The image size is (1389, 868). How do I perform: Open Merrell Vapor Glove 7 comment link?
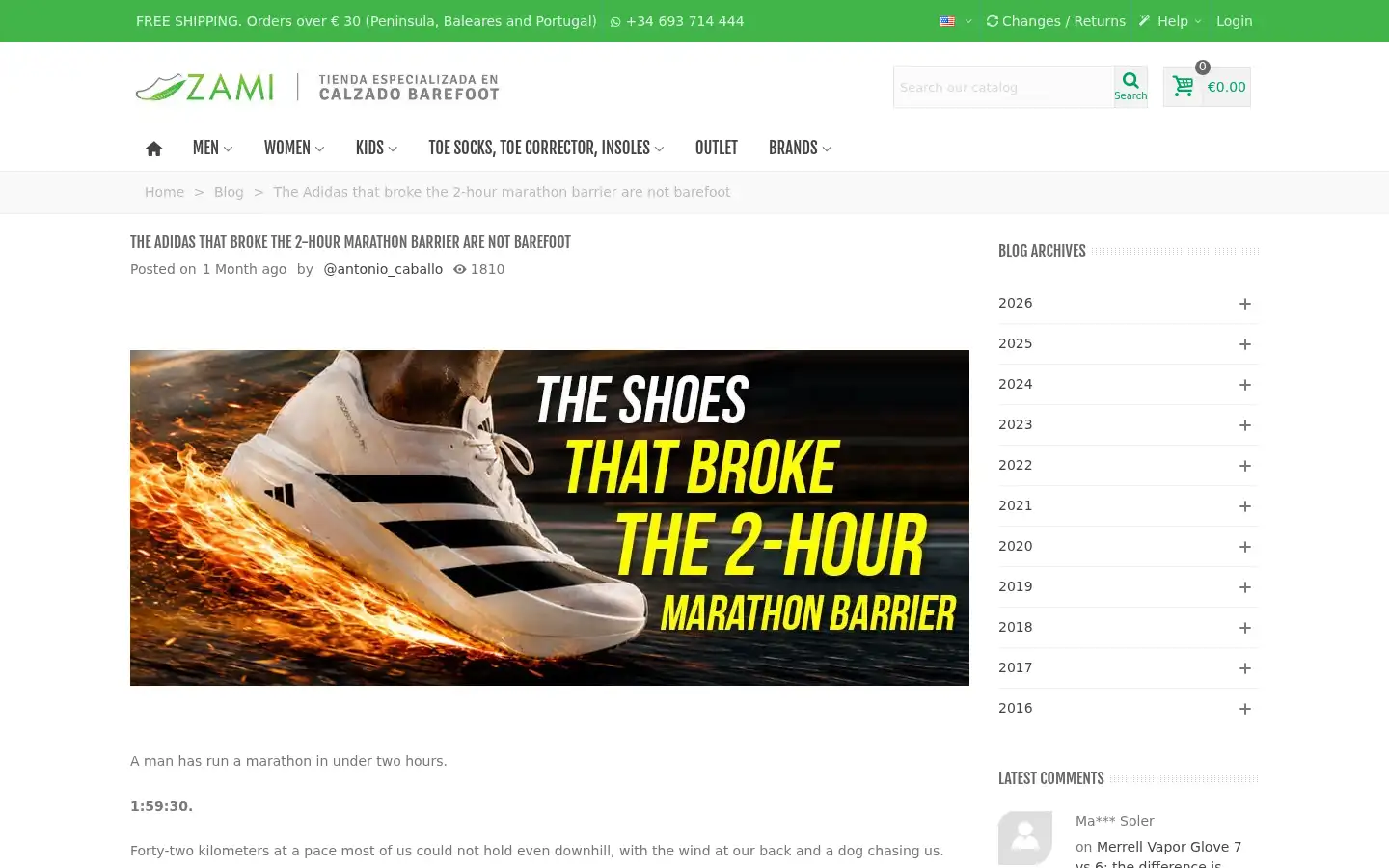(x=1158, y=854)
